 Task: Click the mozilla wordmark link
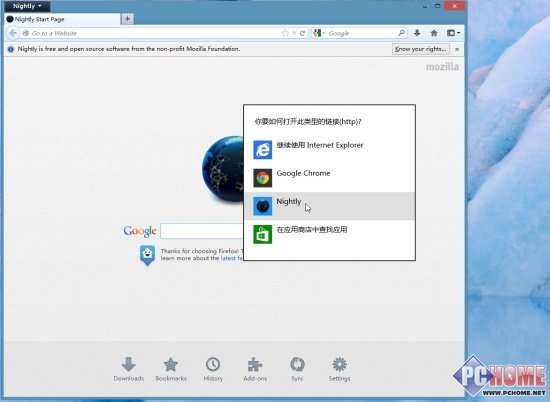pos(442,67)
